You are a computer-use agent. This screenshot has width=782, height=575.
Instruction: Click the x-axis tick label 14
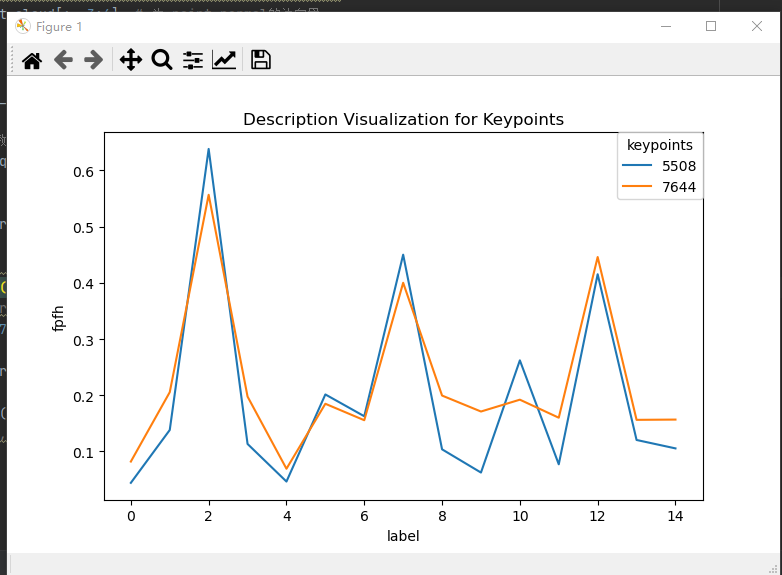[x=675, y=516]
